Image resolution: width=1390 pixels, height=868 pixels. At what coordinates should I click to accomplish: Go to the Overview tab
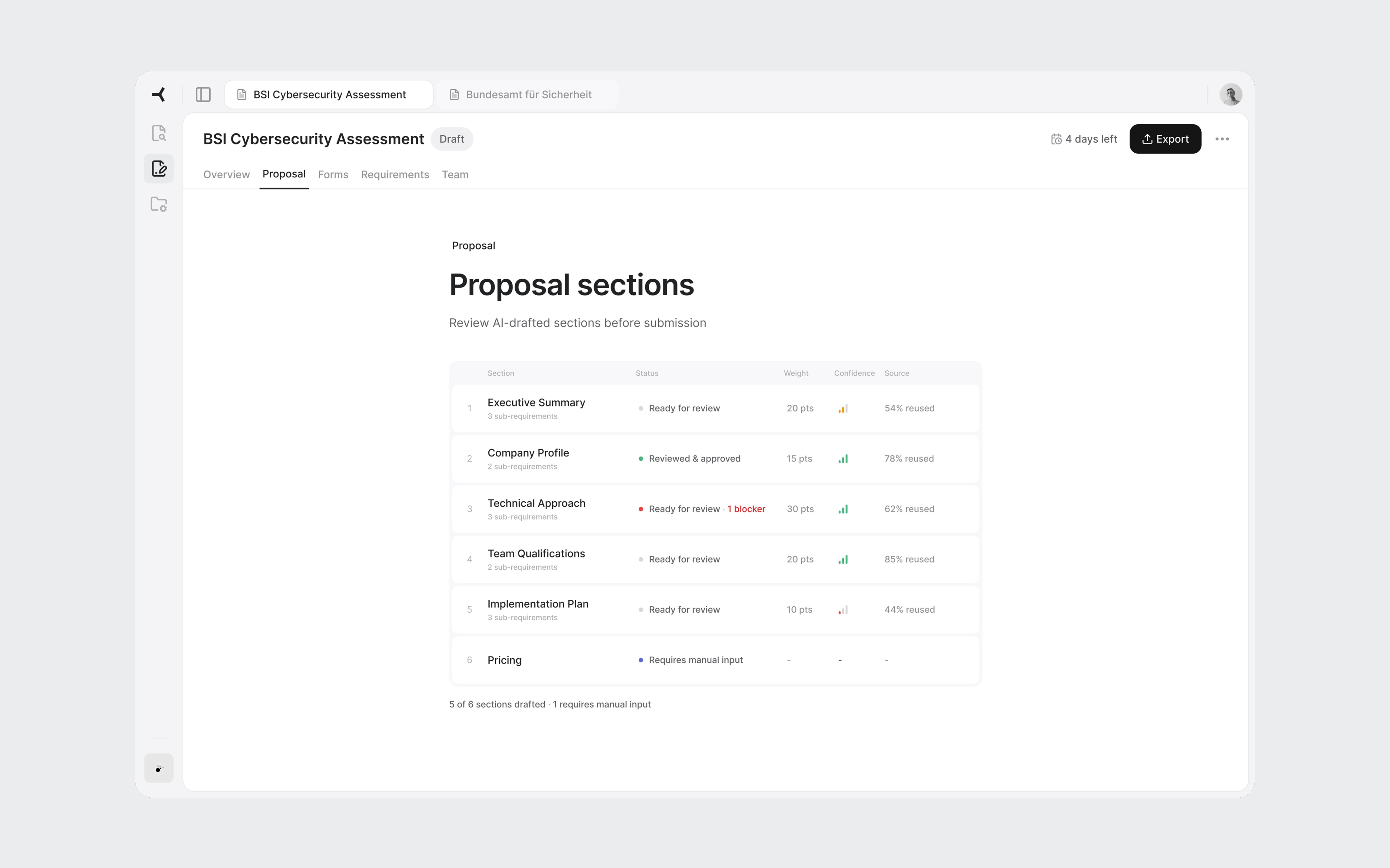coord(226,174)
